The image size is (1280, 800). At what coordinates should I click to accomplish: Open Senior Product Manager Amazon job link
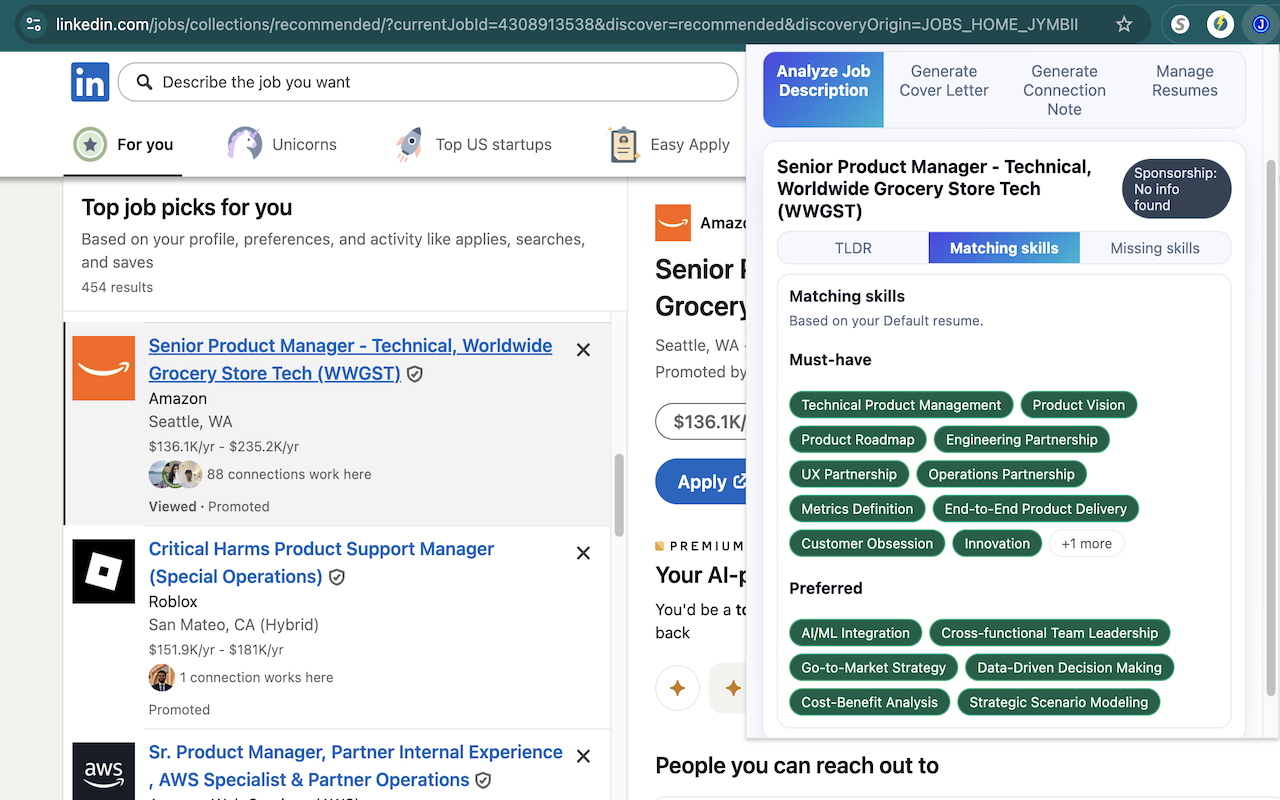pos(350,359)
